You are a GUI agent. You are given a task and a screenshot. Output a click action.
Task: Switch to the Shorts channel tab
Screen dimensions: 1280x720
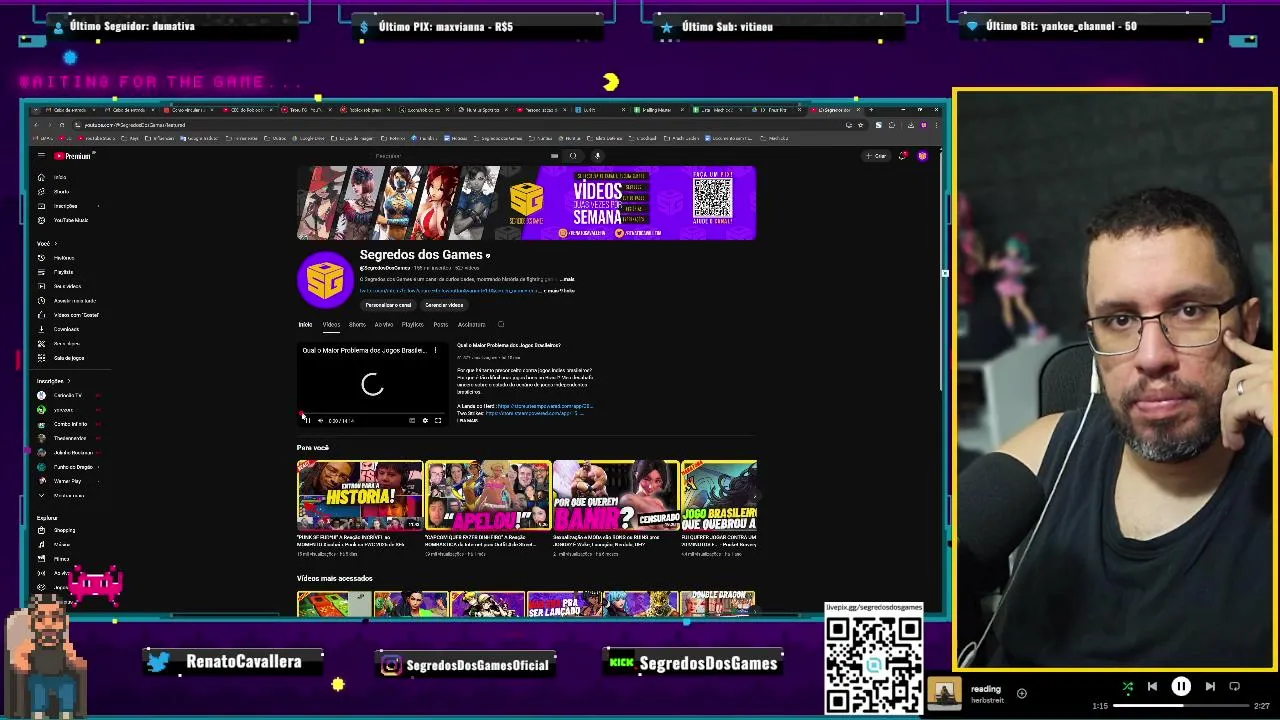(357, 324)
